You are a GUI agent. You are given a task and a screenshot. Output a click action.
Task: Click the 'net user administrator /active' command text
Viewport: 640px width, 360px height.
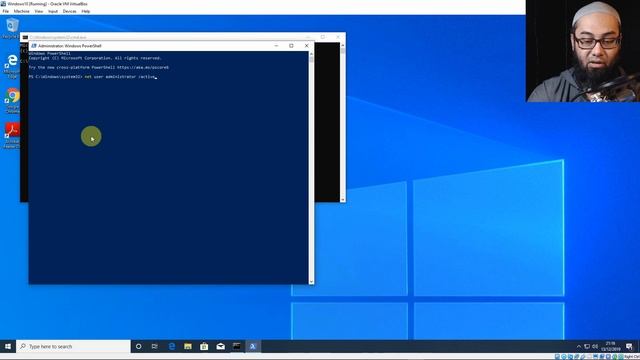click(120, 77)
